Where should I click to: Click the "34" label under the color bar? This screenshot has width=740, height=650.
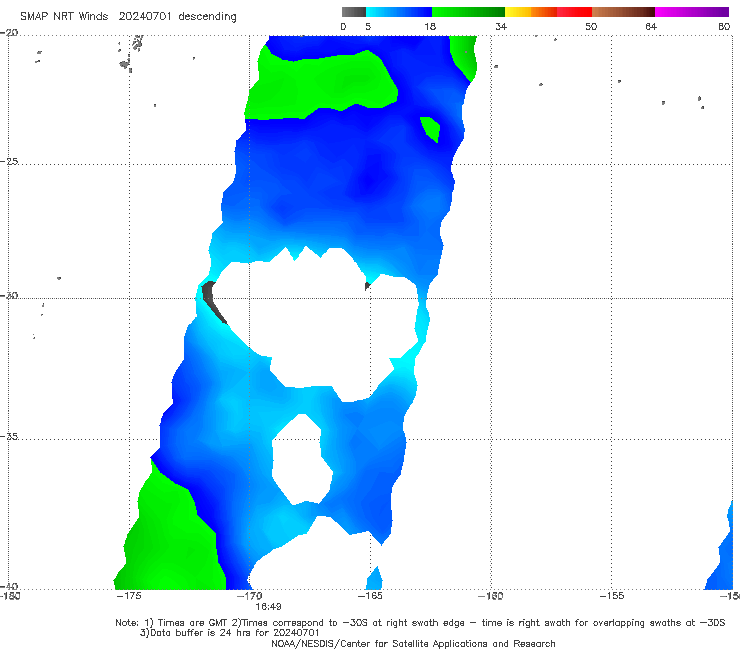(501, 27)
